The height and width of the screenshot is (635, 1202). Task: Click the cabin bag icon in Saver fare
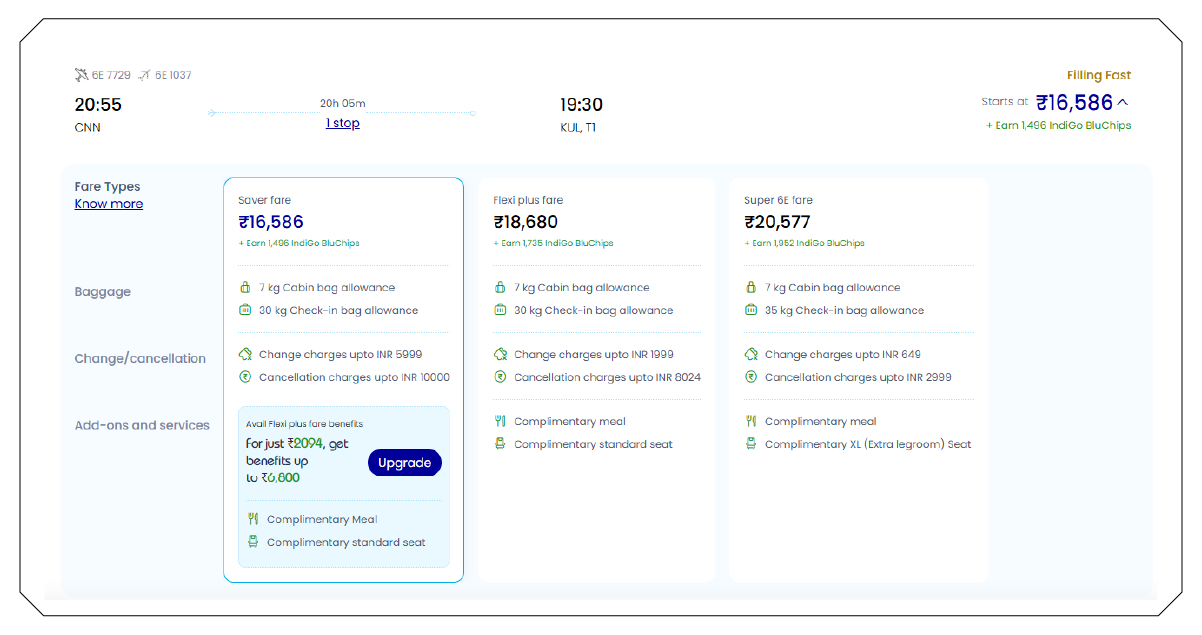coord(245,287)
